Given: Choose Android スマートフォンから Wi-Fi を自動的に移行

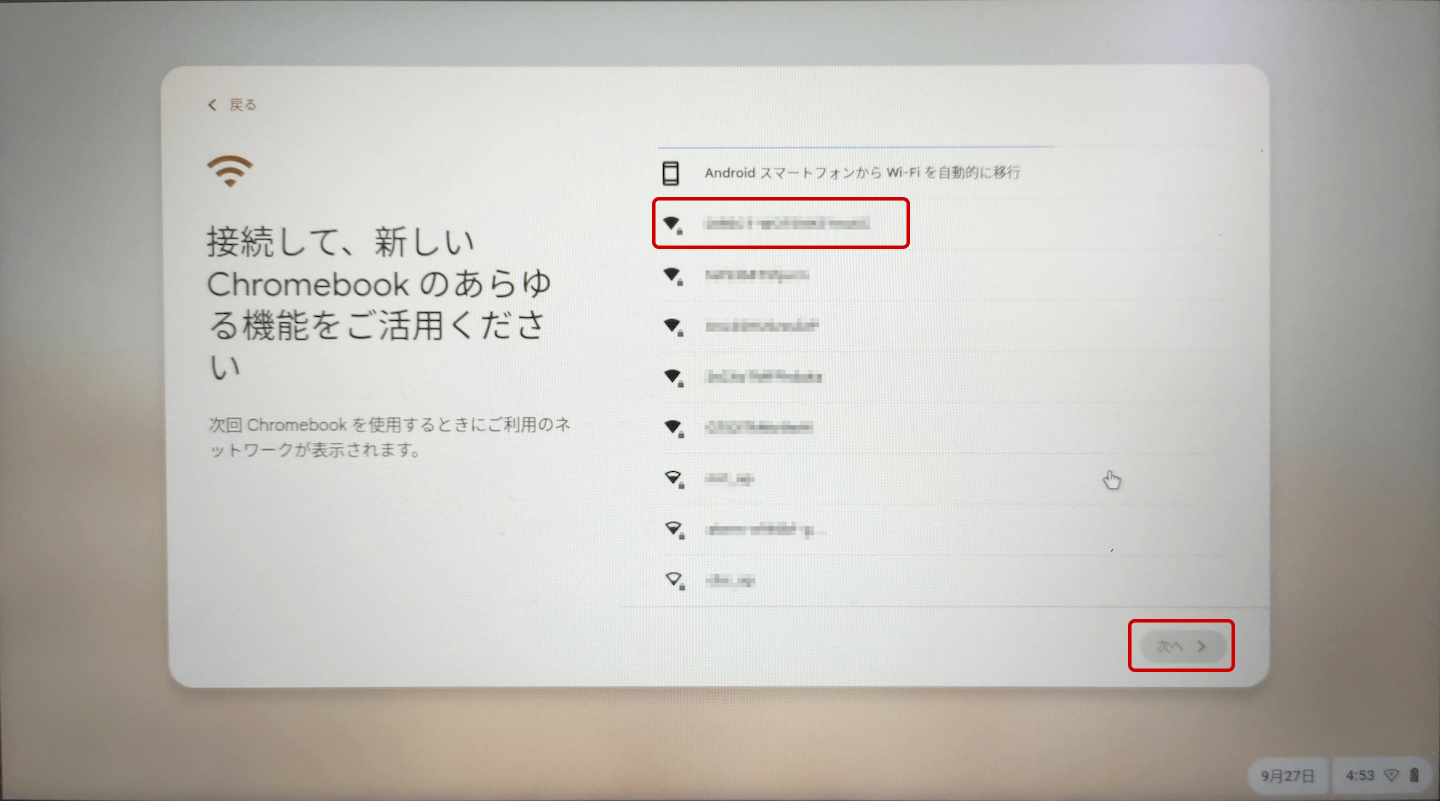Looking at the screenshot, I should (862, 173).
